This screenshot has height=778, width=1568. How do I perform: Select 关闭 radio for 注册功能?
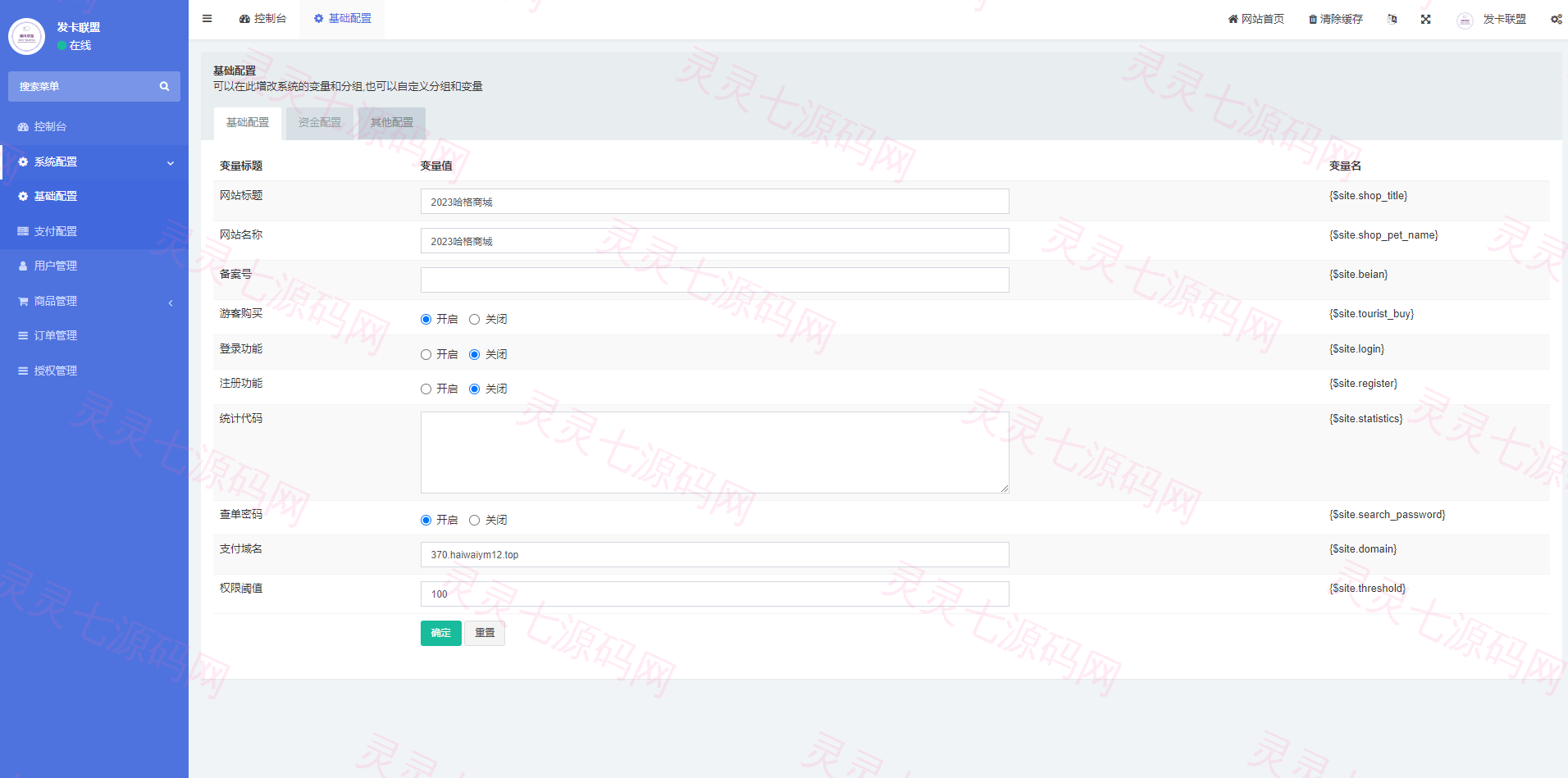tap(474, 389)
